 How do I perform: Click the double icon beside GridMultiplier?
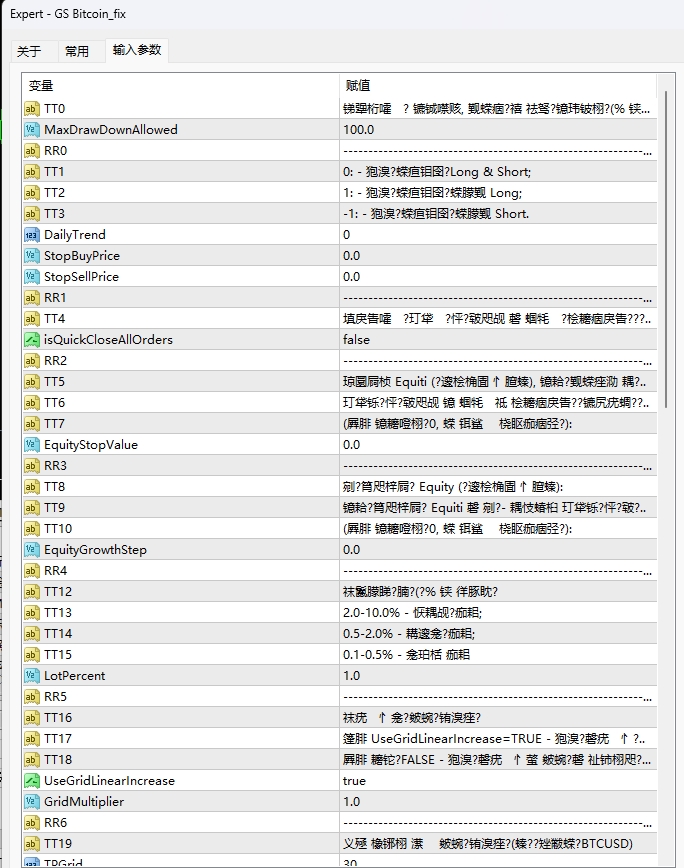[x=32, y=802]
